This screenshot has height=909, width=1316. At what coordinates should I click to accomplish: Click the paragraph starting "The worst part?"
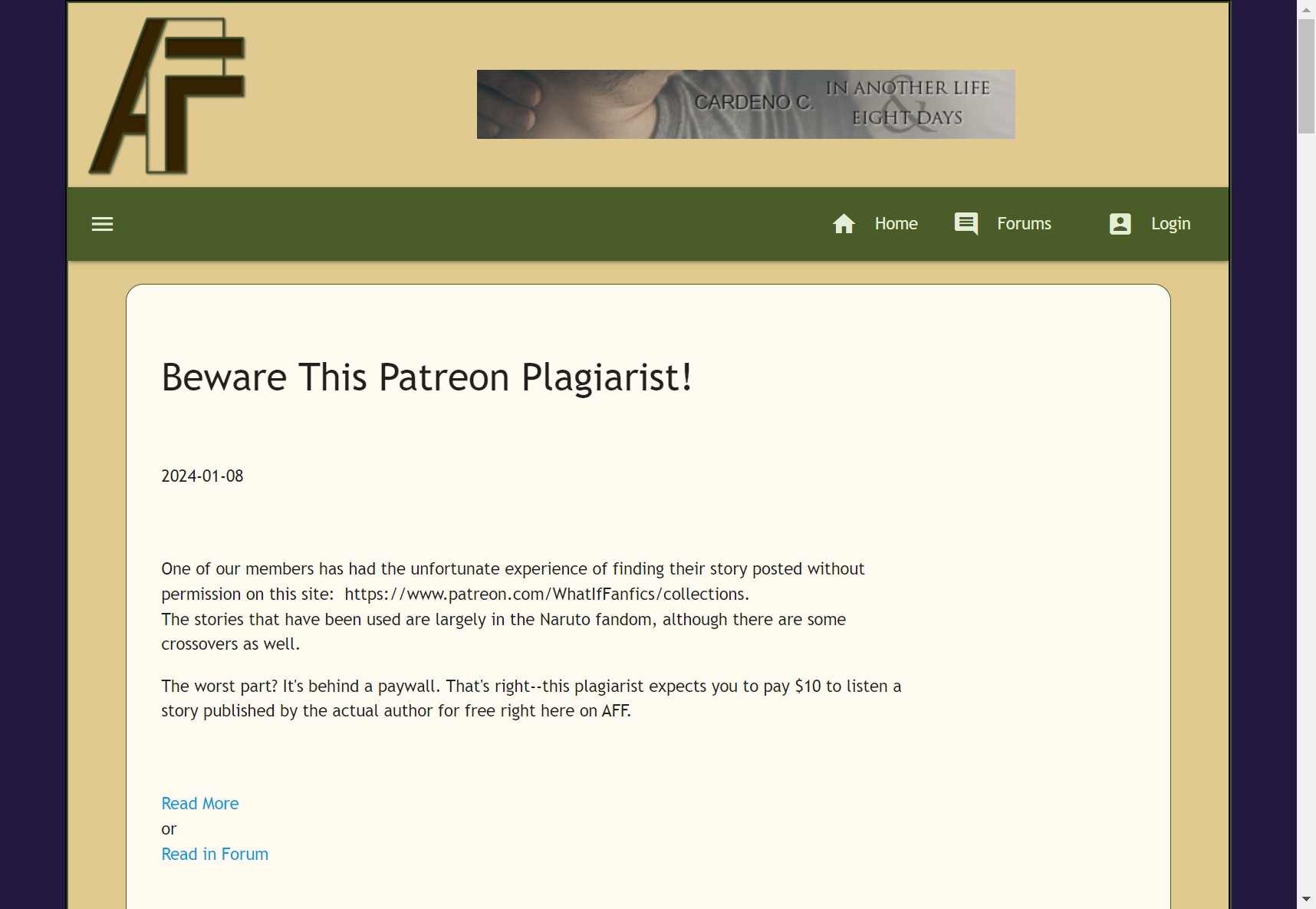tap(531, 698)
